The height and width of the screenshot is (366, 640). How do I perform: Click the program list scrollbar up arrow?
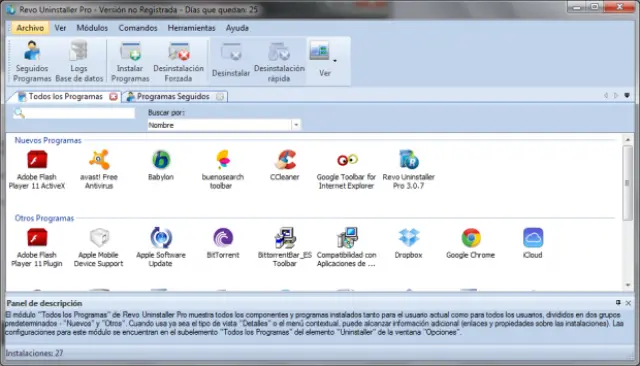(628, 140)
